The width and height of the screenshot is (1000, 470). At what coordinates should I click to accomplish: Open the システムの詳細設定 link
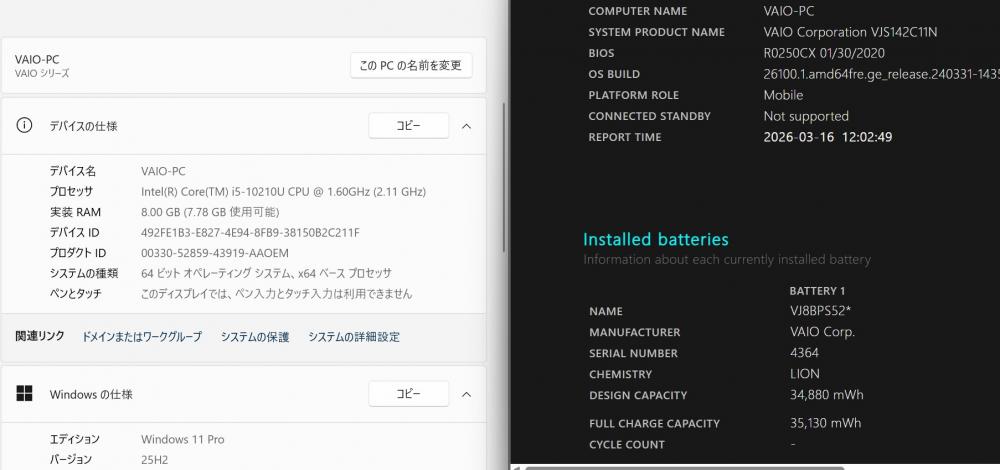coord(354,337)
